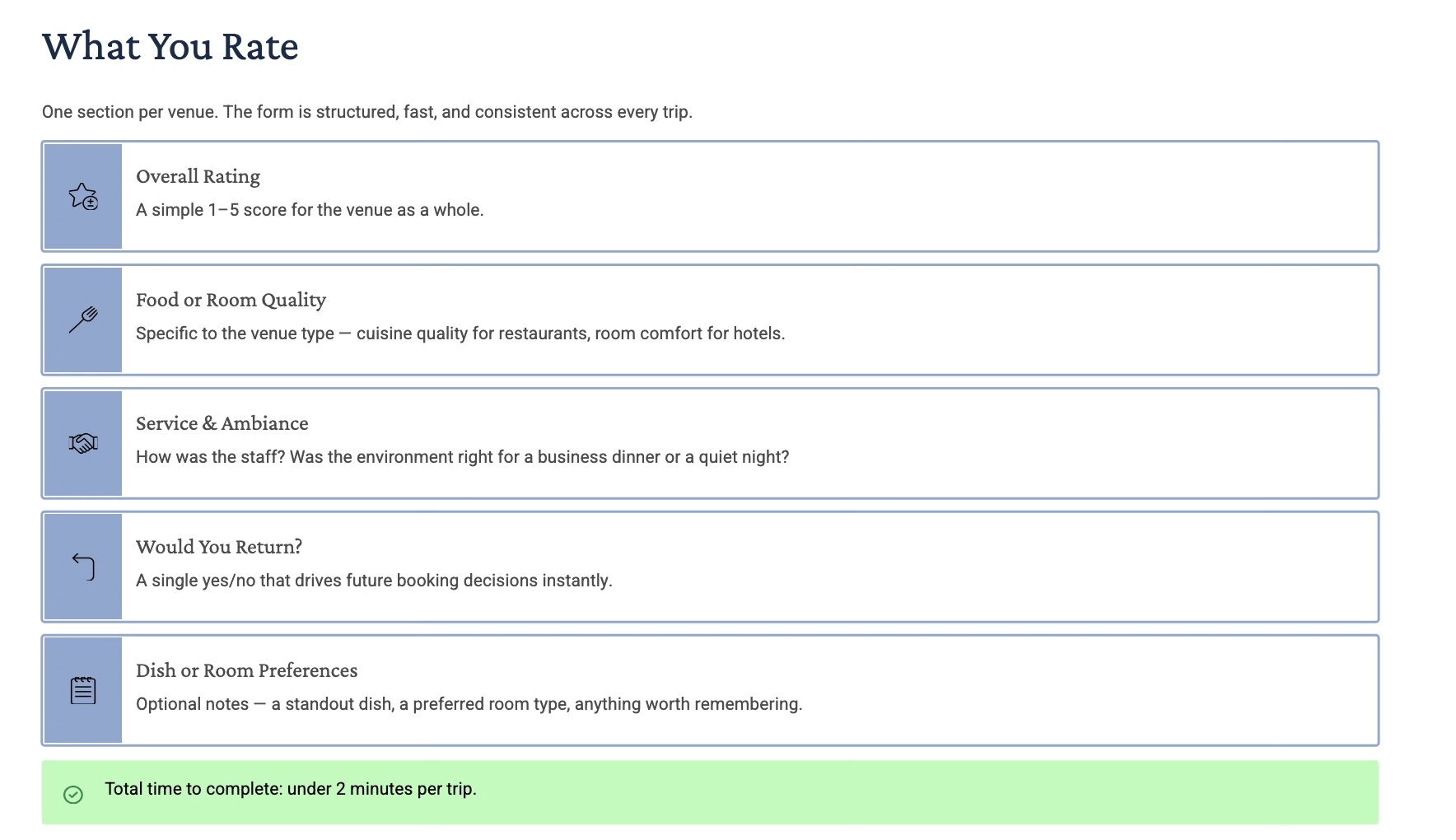The image size is (1456, 840).
Task: Click the notepad icon for Dish or Room Preferences
Action: coord(83,690)
